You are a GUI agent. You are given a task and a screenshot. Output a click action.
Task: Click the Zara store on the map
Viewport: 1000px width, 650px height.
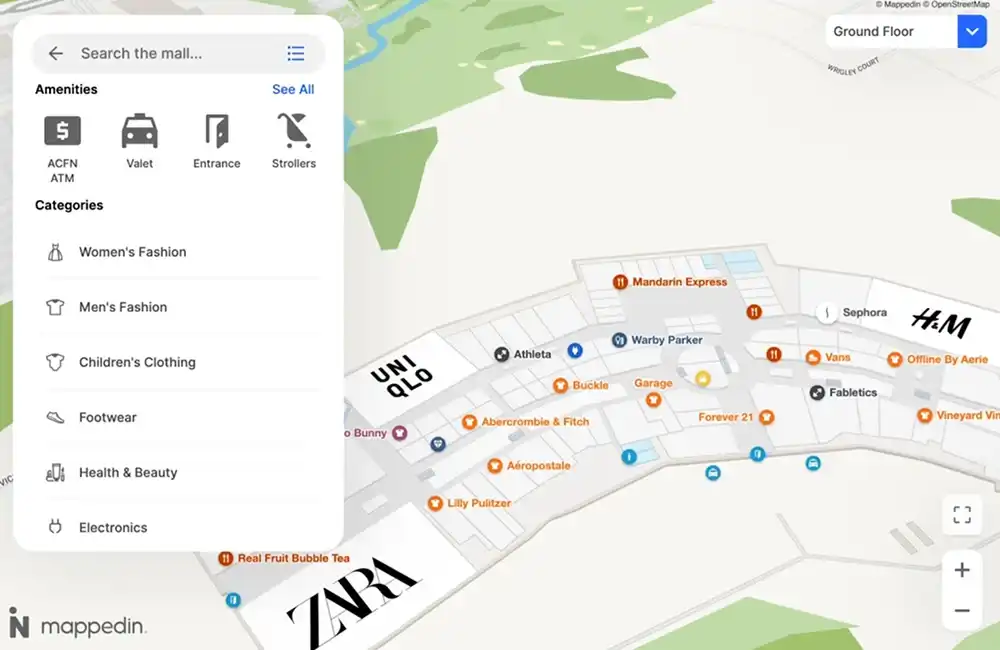[x=352, y=602]
